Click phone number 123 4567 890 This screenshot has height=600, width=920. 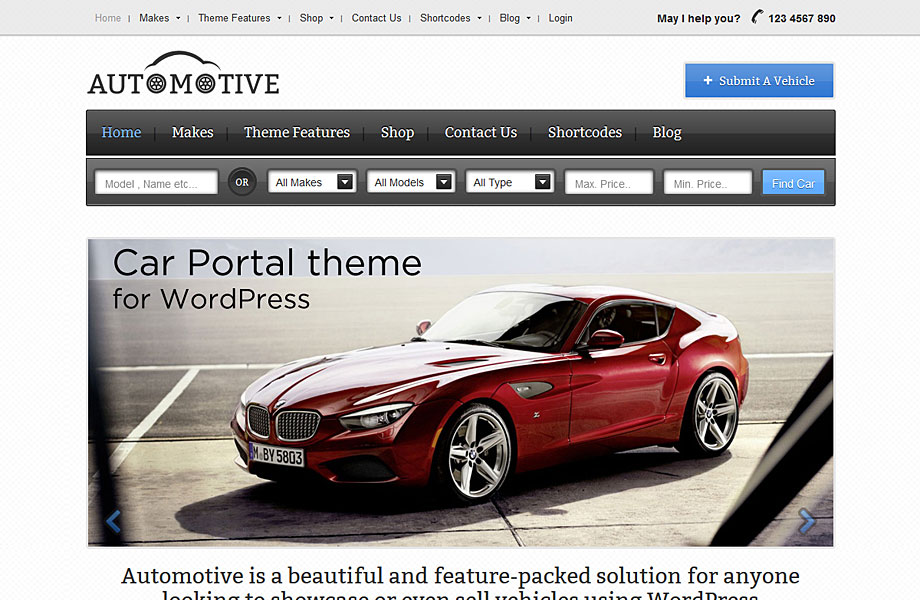(801, 18)
